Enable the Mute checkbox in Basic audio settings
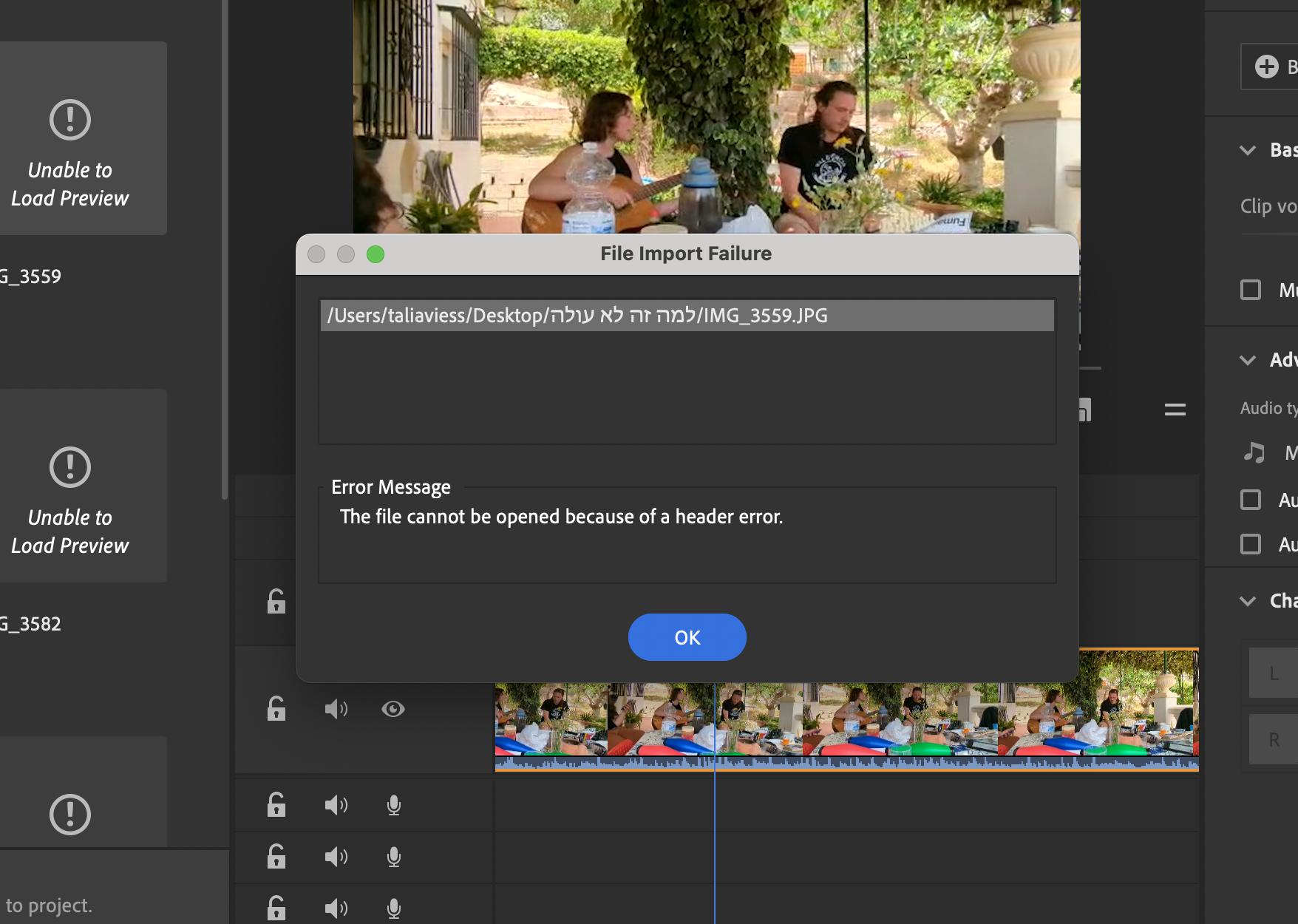The image size is (1298, 924). point(1250,290)
